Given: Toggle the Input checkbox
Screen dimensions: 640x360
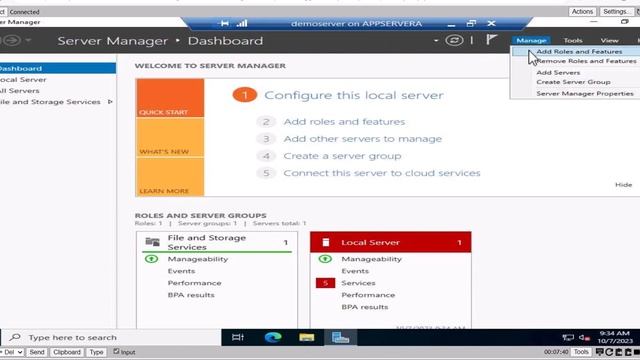Looking at the screenshot, I should [116, 351].
